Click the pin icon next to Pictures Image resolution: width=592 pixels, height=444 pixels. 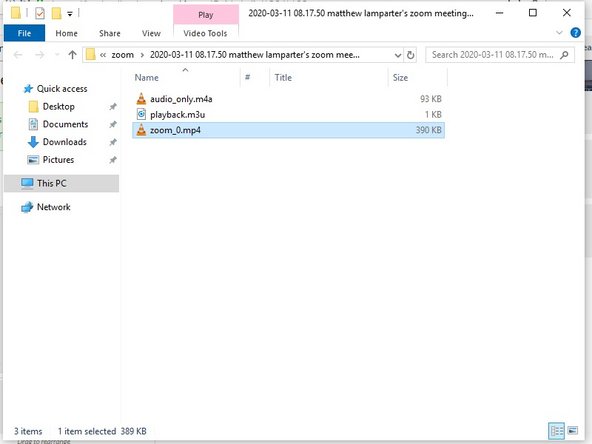point(113,160)
